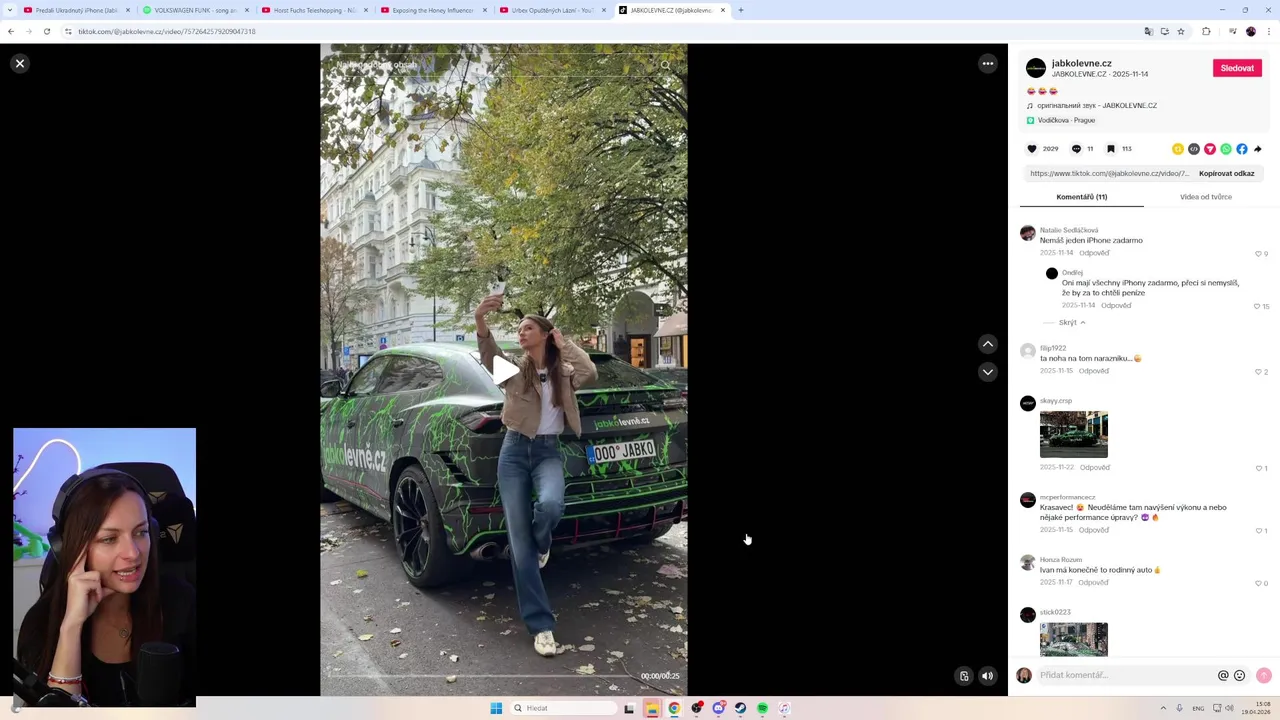Image resolution: width=1280 pixels, height=720 pixels.
Task: Open File Explorer from taskbar
Action: 652,708
